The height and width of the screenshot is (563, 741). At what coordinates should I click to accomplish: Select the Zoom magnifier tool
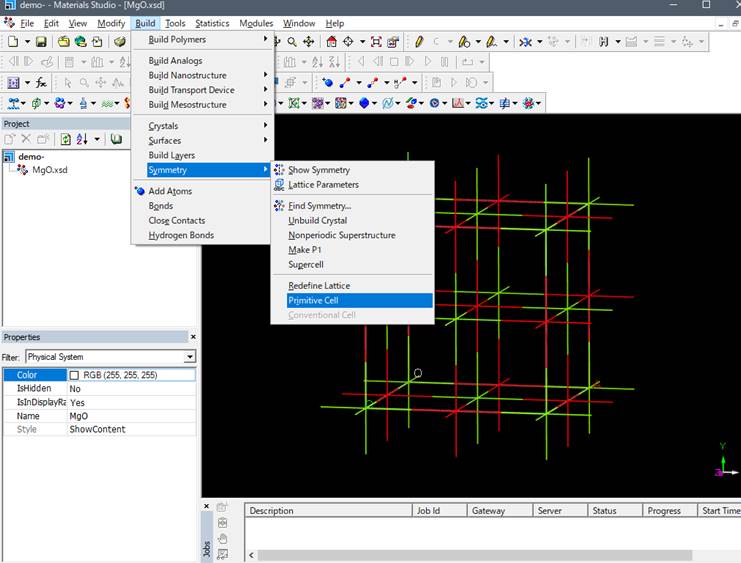292,42
